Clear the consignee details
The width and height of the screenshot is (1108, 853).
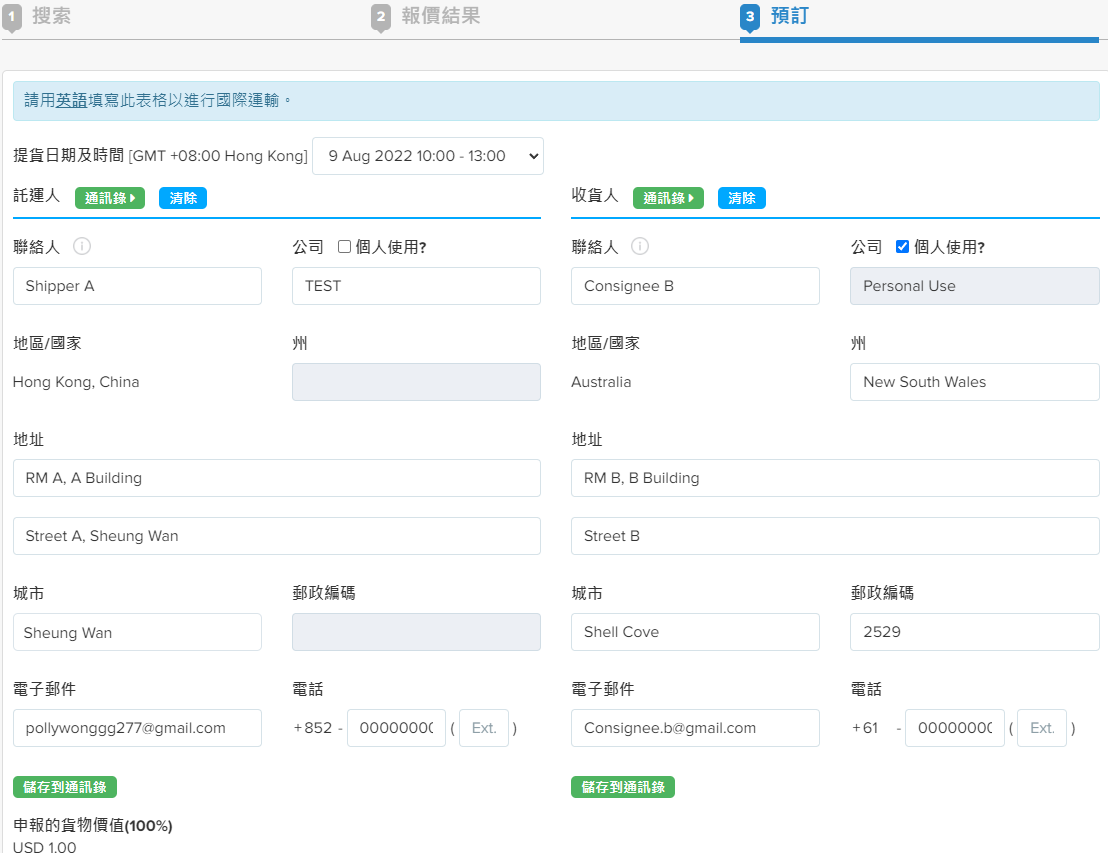[x=741, y=198]
